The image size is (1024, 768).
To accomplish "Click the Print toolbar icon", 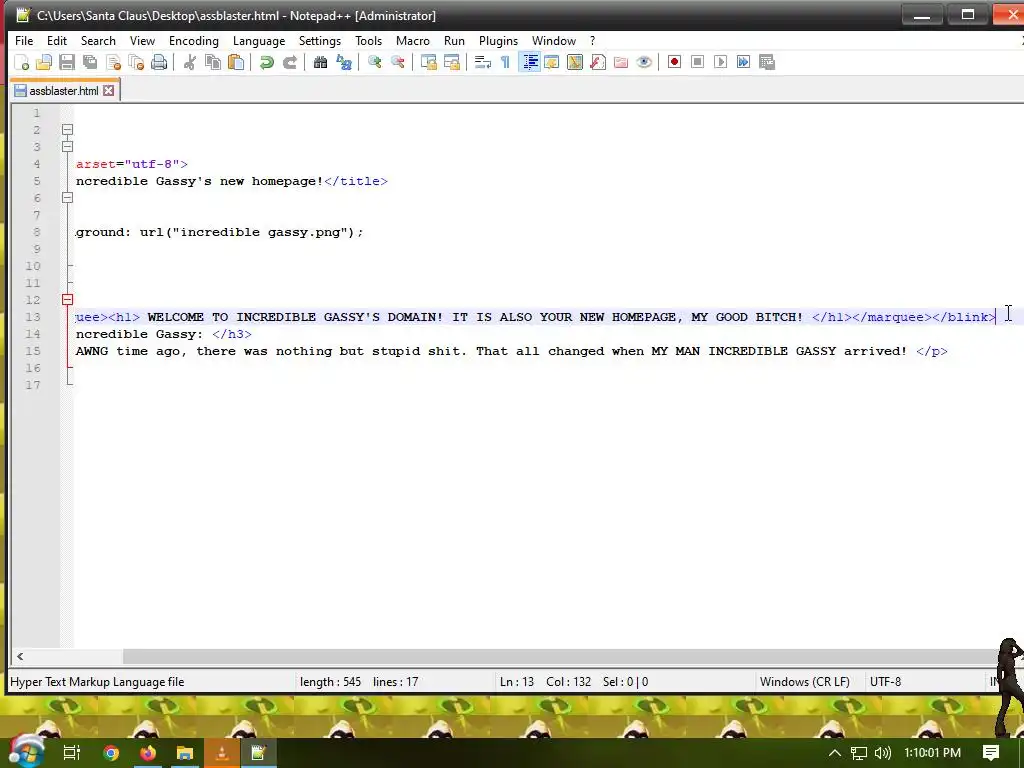I will click(159, 62).
